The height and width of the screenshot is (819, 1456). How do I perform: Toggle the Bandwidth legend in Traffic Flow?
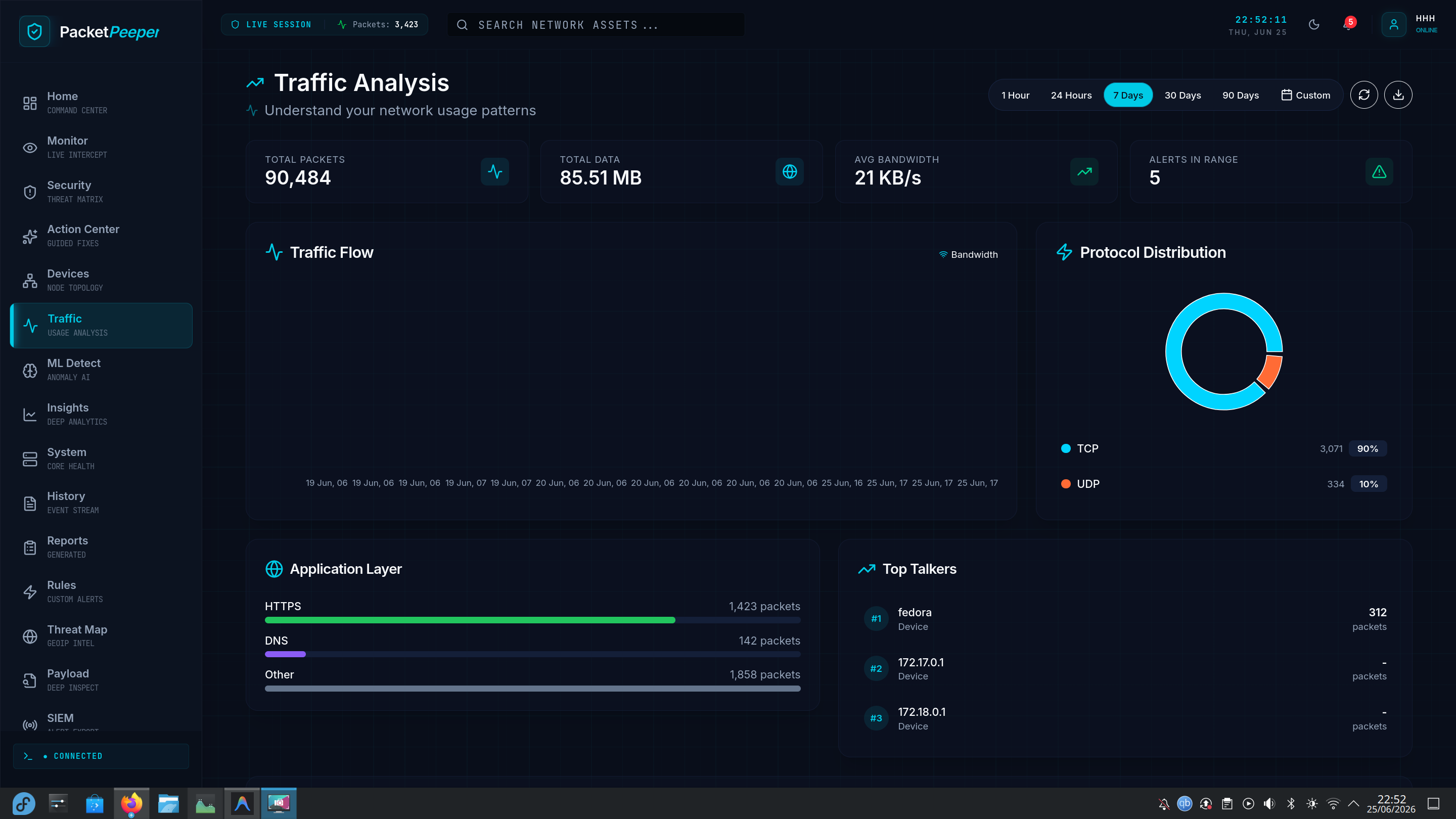(x=969, y=254)
